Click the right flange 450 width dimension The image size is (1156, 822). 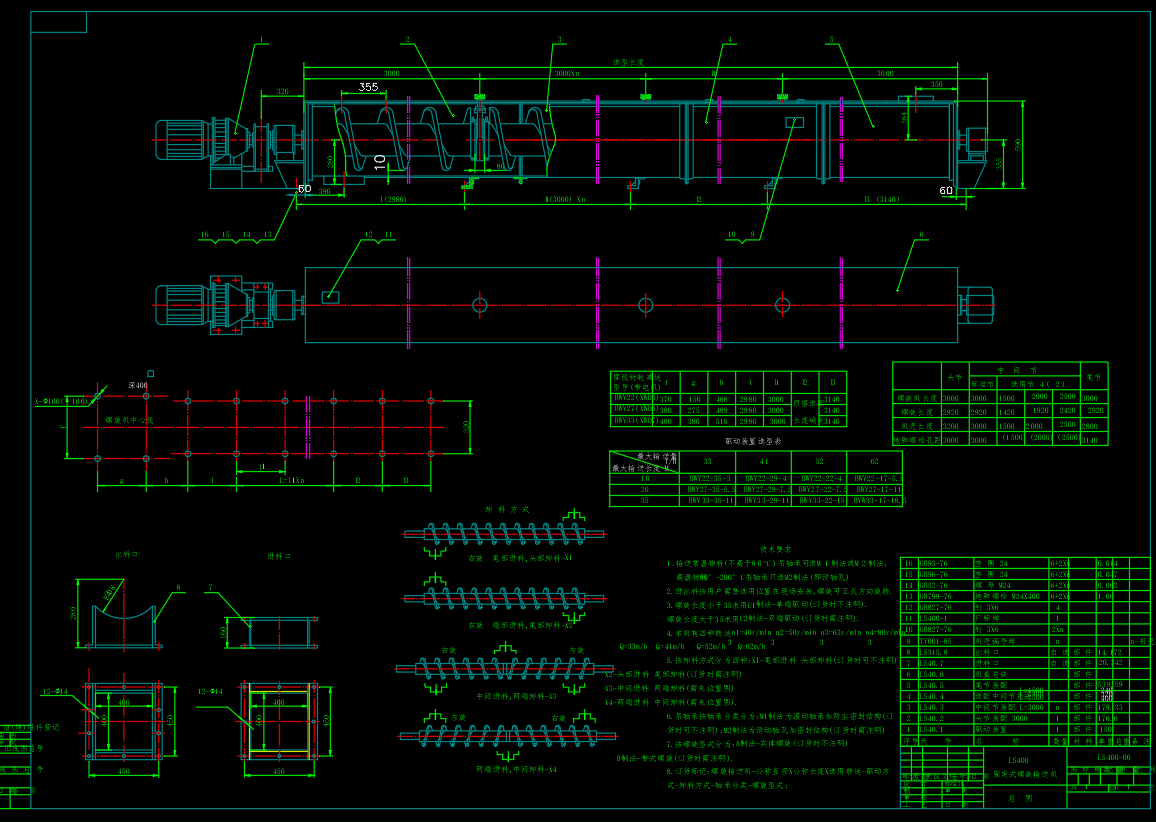coord(279,771)
